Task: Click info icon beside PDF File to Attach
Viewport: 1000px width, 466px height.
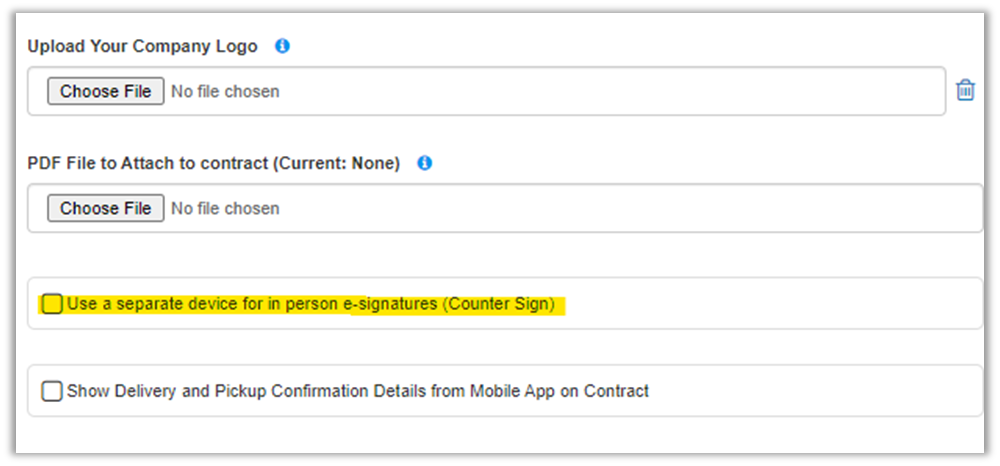Action: click(x=424, y=163)
